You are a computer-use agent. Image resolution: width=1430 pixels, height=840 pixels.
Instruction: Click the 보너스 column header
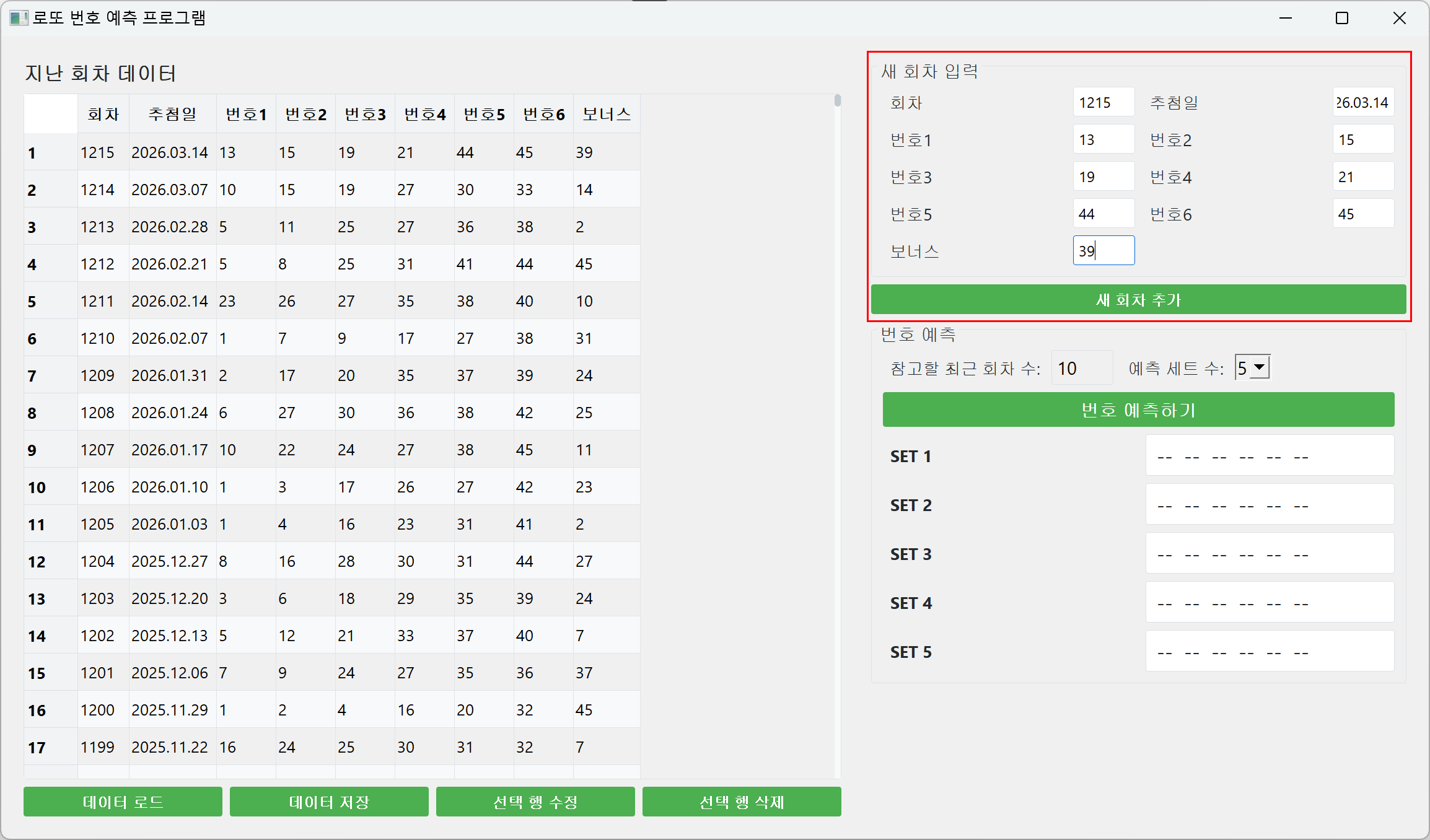[x=606, y=114]
